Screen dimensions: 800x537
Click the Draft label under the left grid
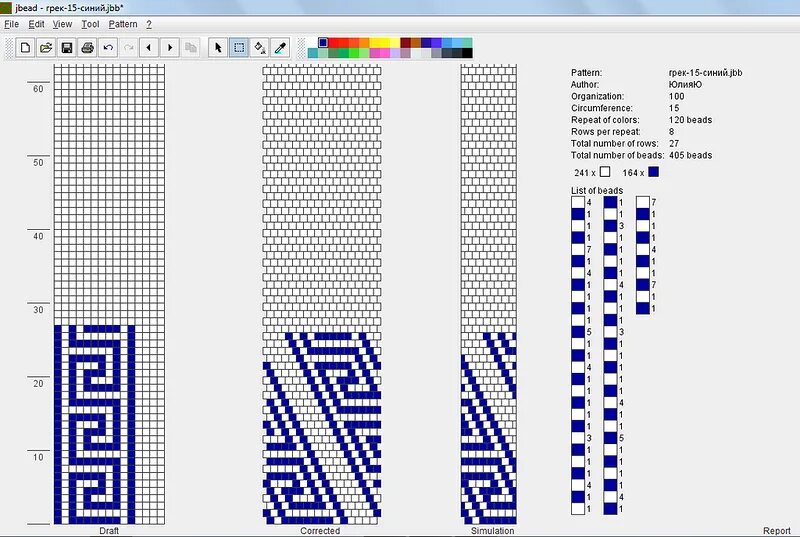point(109,531)
